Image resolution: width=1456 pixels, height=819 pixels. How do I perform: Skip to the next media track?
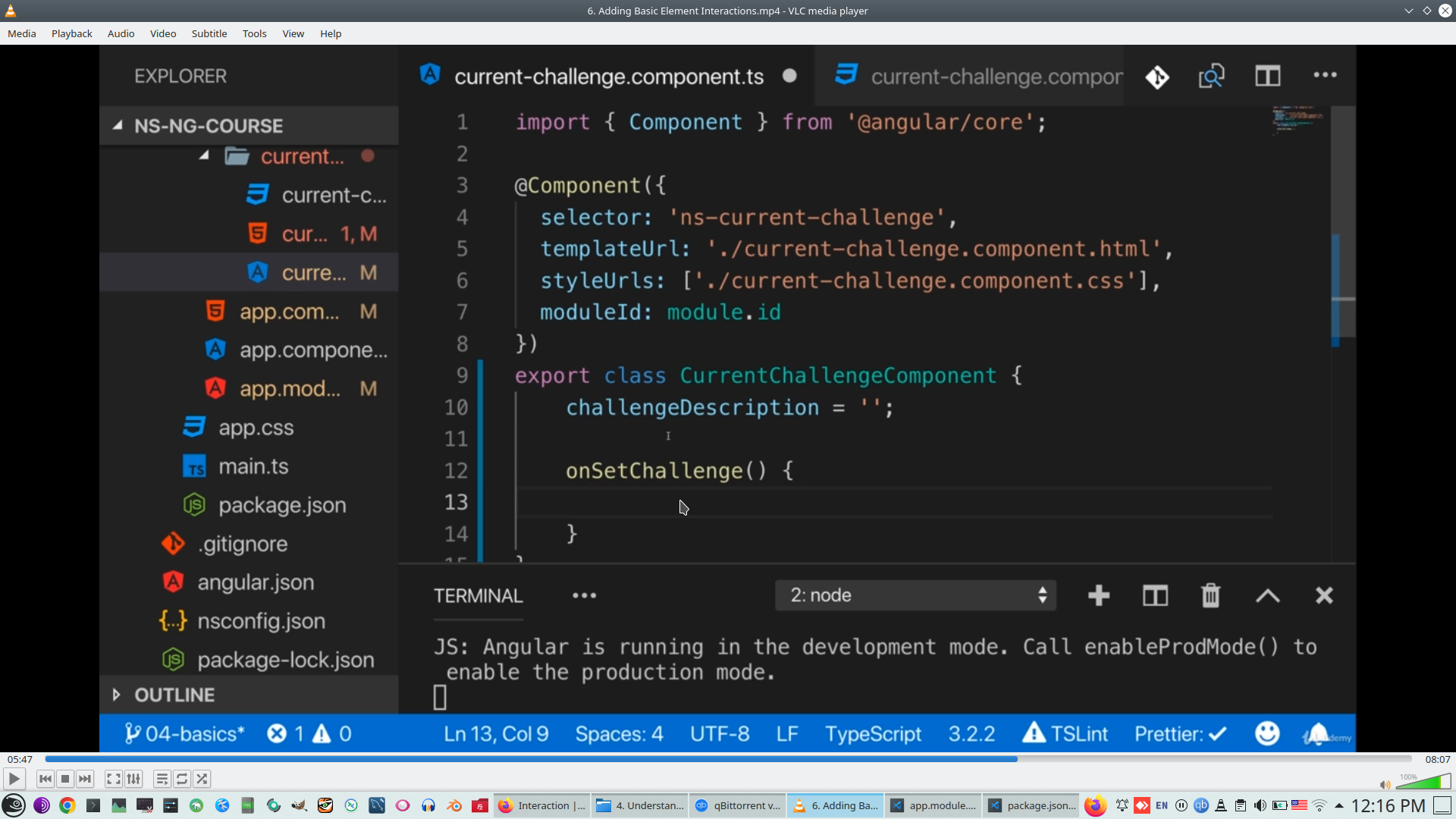pos(85,779)
